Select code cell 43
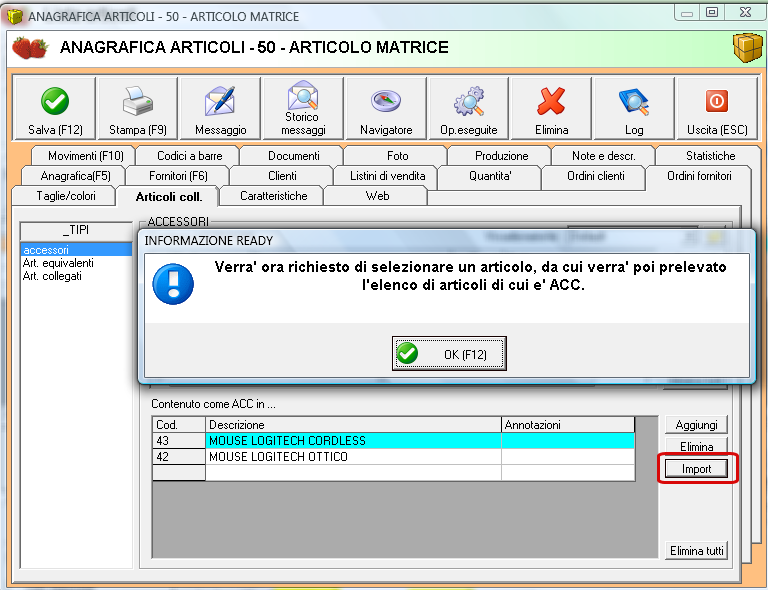Image resolution: width=768 pixels, height=590 pixels. pyautogui.click(x=179, y=441)
